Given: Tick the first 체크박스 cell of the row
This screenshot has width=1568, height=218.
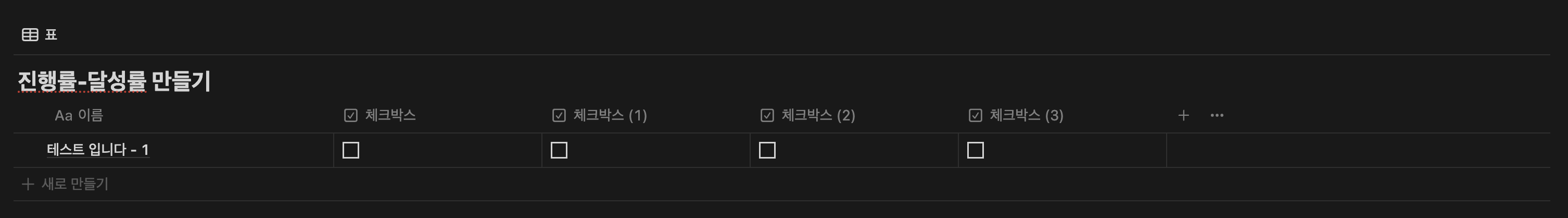Looking at the screenshot, I should (350, 150).
